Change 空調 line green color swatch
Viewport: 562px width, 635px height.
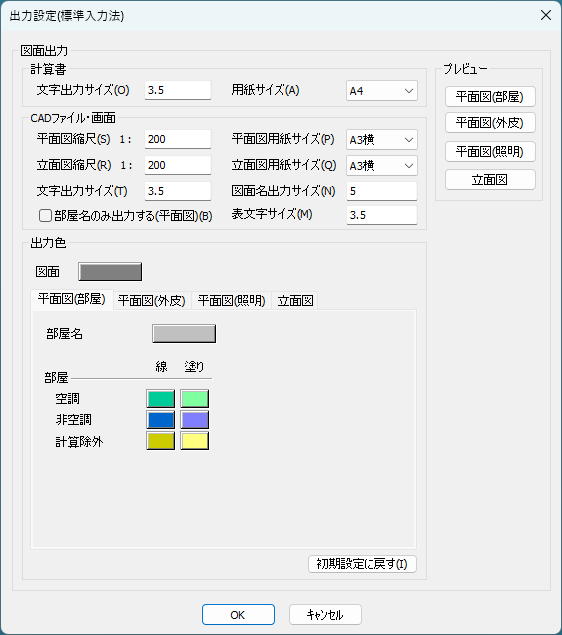(161, 399)
